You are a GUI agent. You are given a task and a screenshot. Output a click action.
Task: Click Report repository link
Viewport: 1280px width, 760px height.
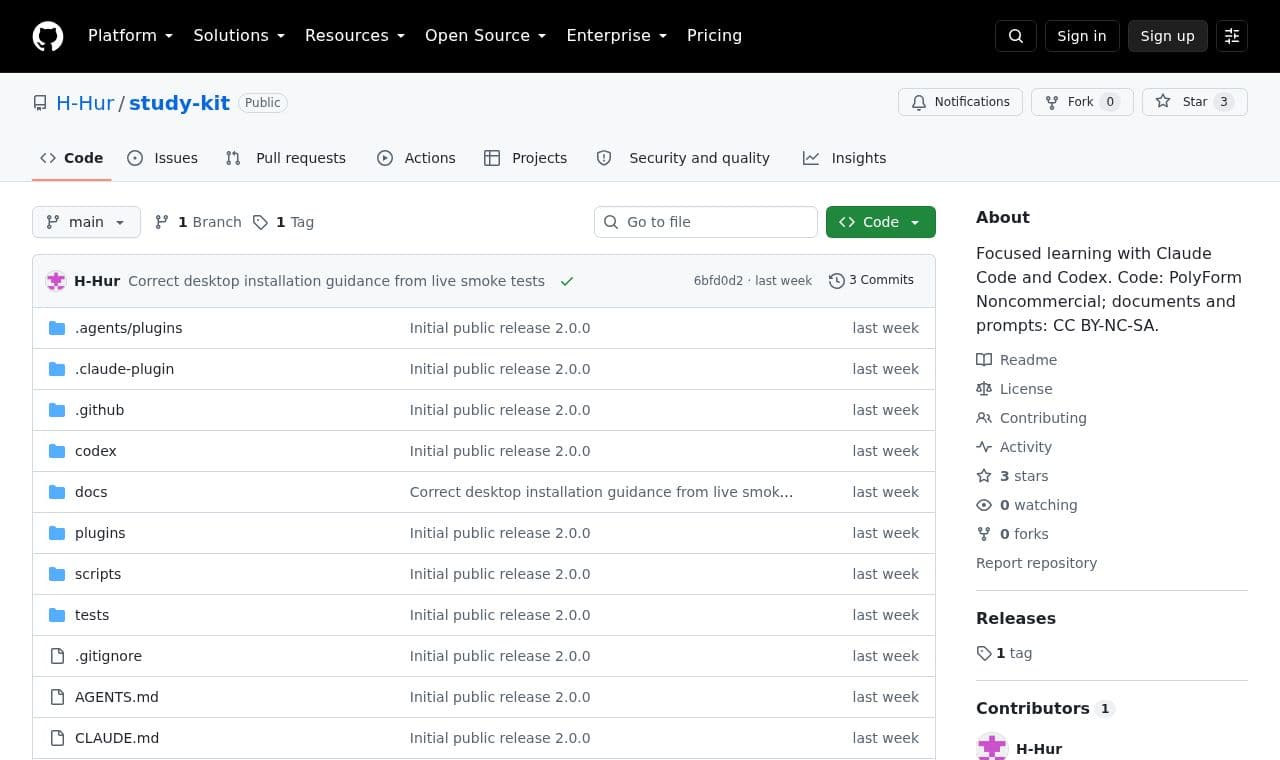point(1036,563)
